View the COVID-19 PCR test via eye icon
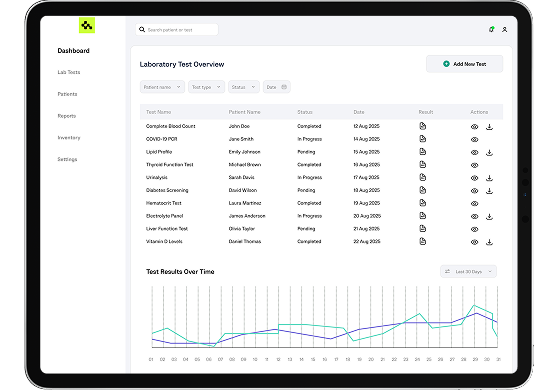Viewport: 560px width, 391px height. coord(474,140)
